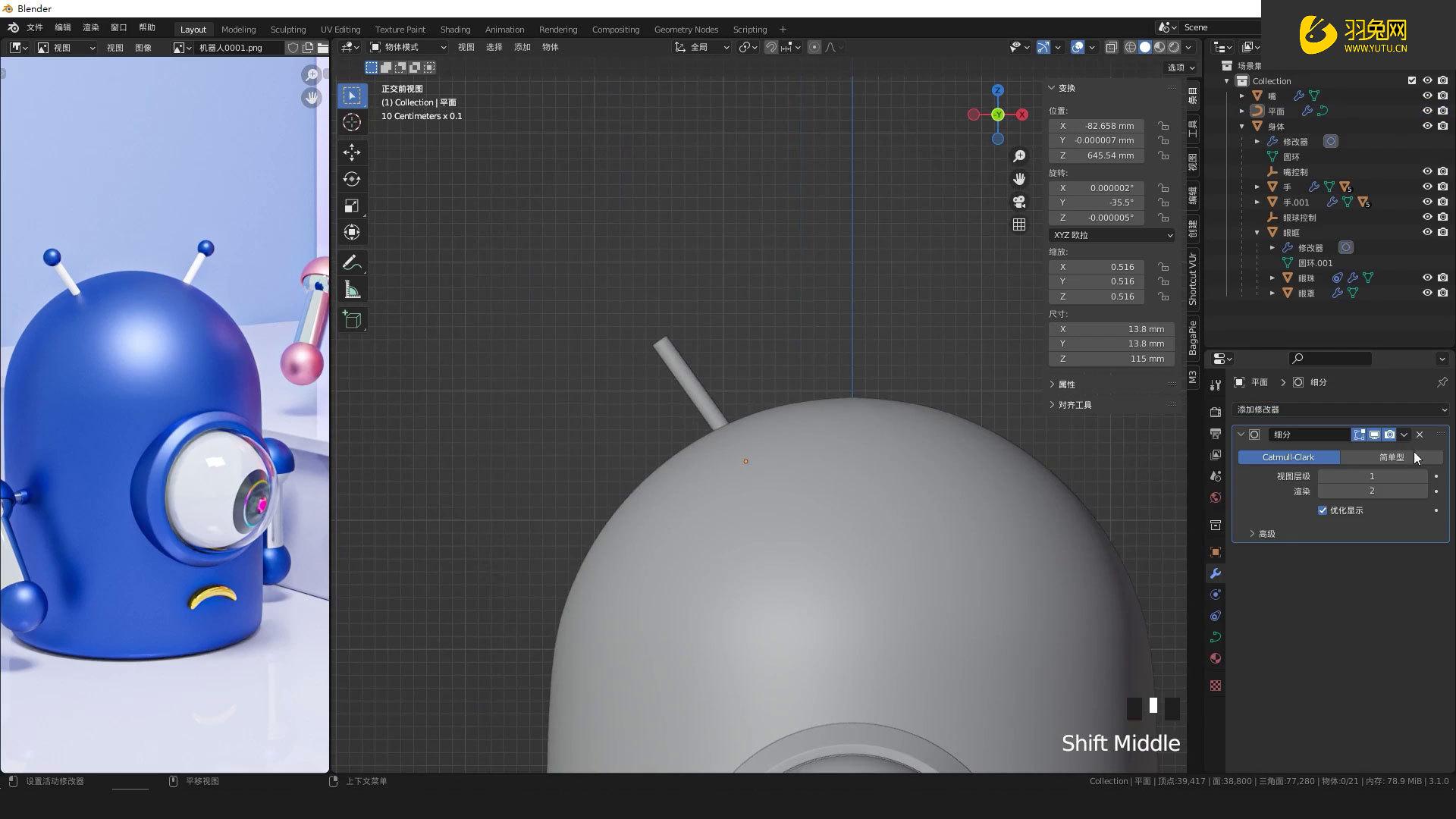Open the Modifier Properties wrench tab
Viewport: 1456px width, 819px height.
(1216, 574)
